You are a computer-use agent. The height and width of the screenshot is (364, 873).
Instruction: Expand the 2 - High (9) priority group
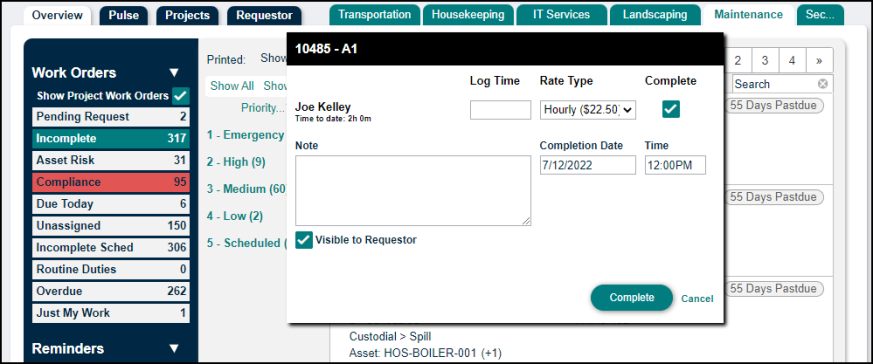(x=236, y=162)
